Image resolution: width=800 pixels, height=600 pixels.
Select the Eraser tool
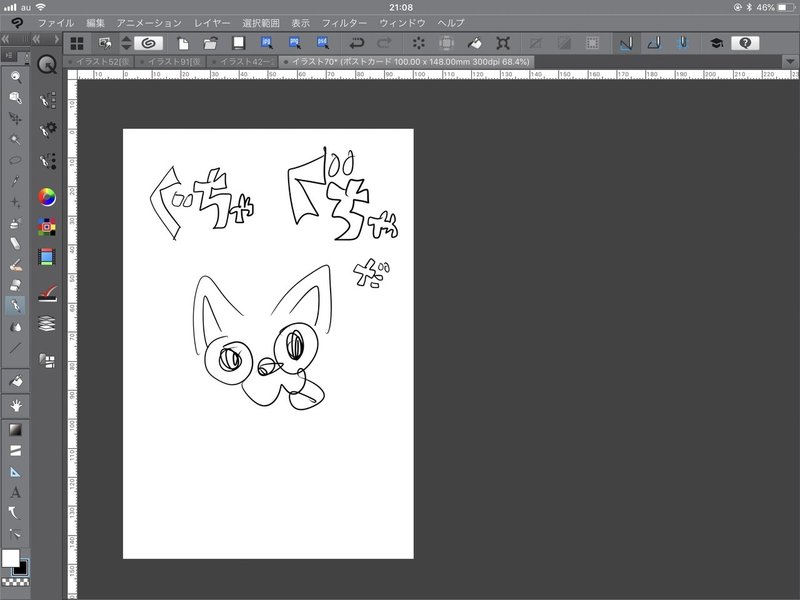coord(16,285)
